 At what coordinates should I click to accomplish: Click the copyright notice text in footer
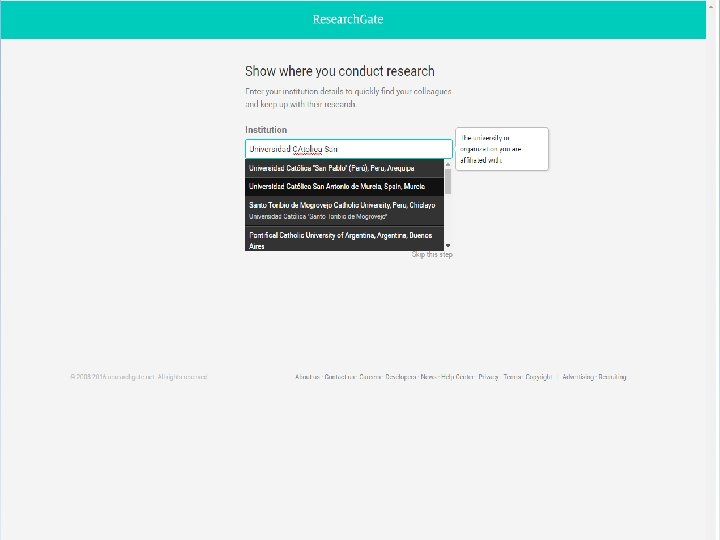139,377
